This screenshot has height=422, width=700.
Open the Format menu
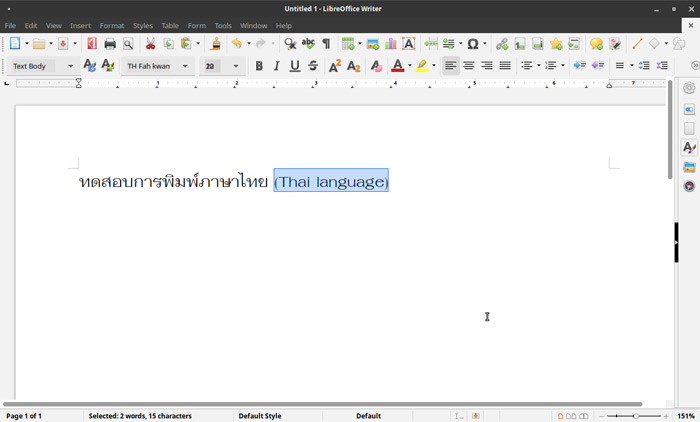pyautogui.click(x=111, y=25)
